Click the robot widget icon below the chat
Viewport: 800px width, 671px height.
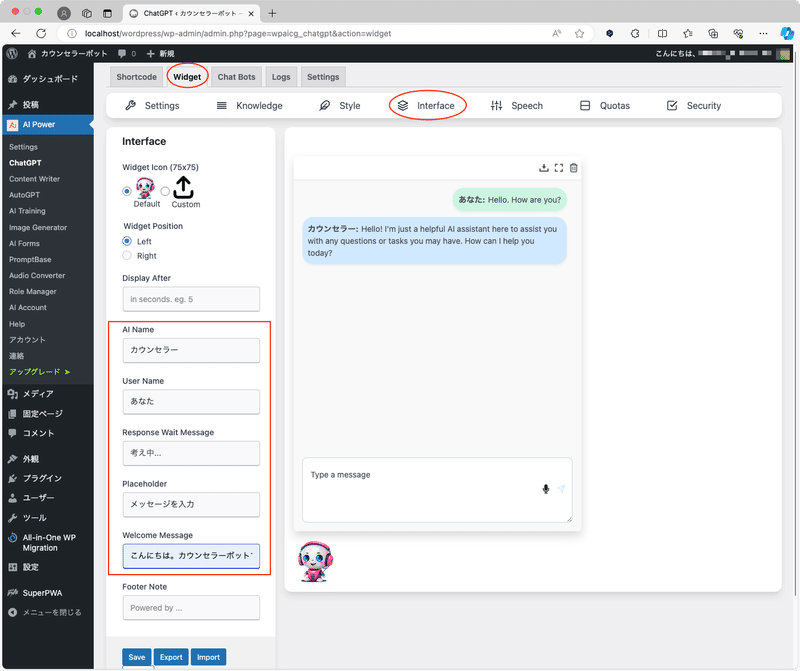point(315,561)
